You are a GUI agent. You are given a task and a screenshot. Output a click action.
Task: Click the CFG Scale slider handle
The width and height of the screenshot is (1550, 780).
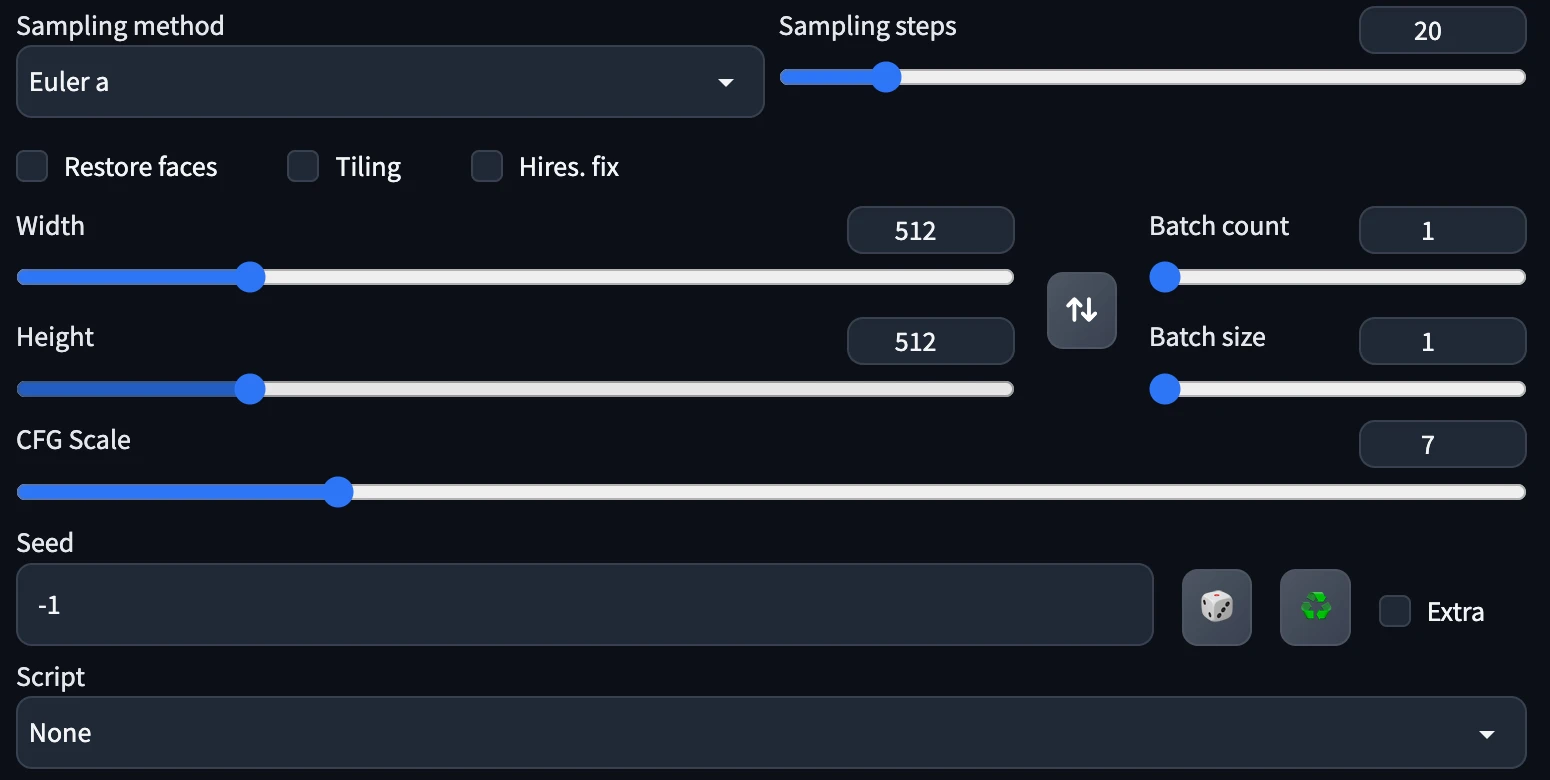point(339,492)
